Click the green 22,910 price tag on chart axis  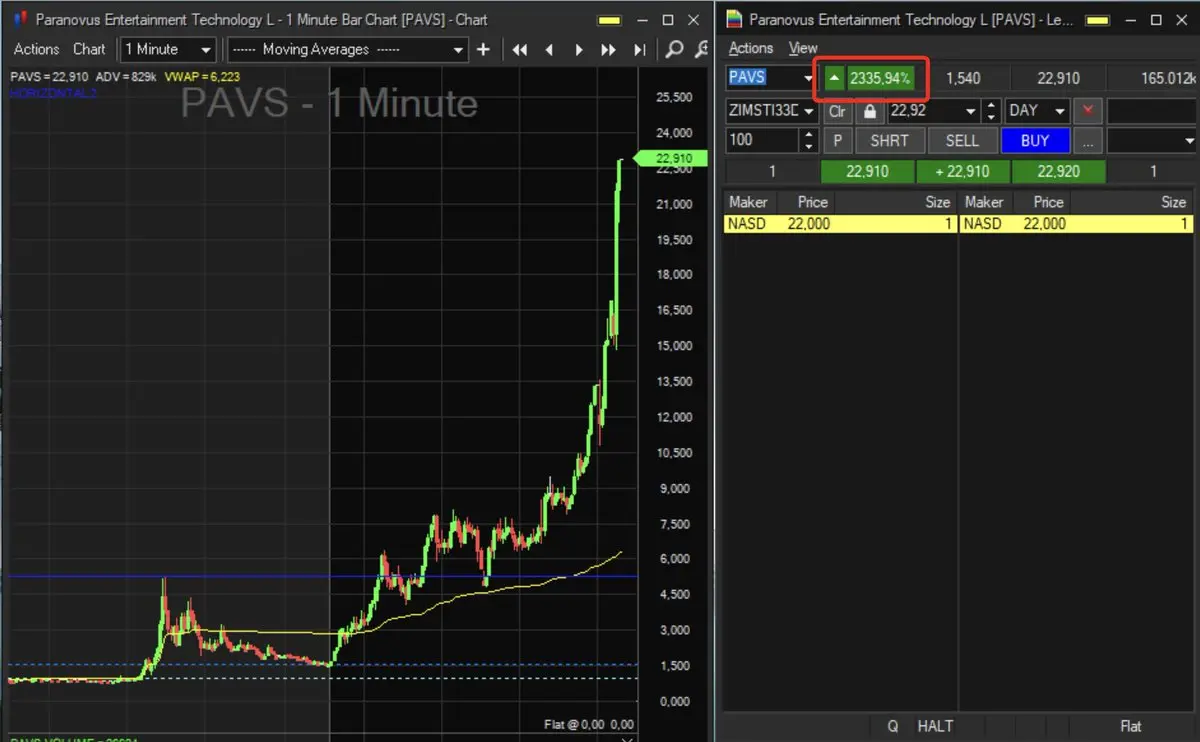670,158
